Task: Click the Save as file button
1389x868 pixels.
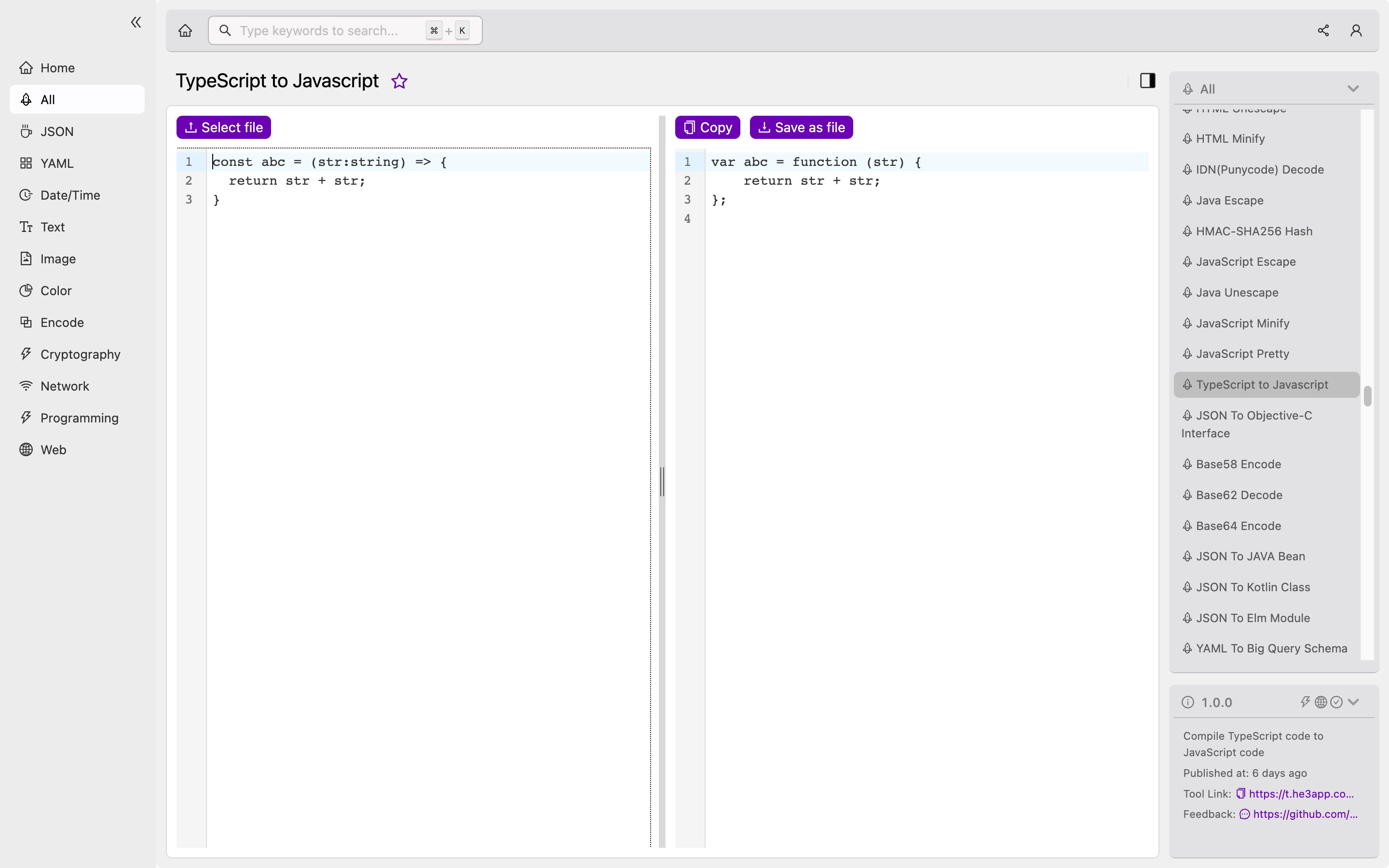Action: (x=801, y=127)
